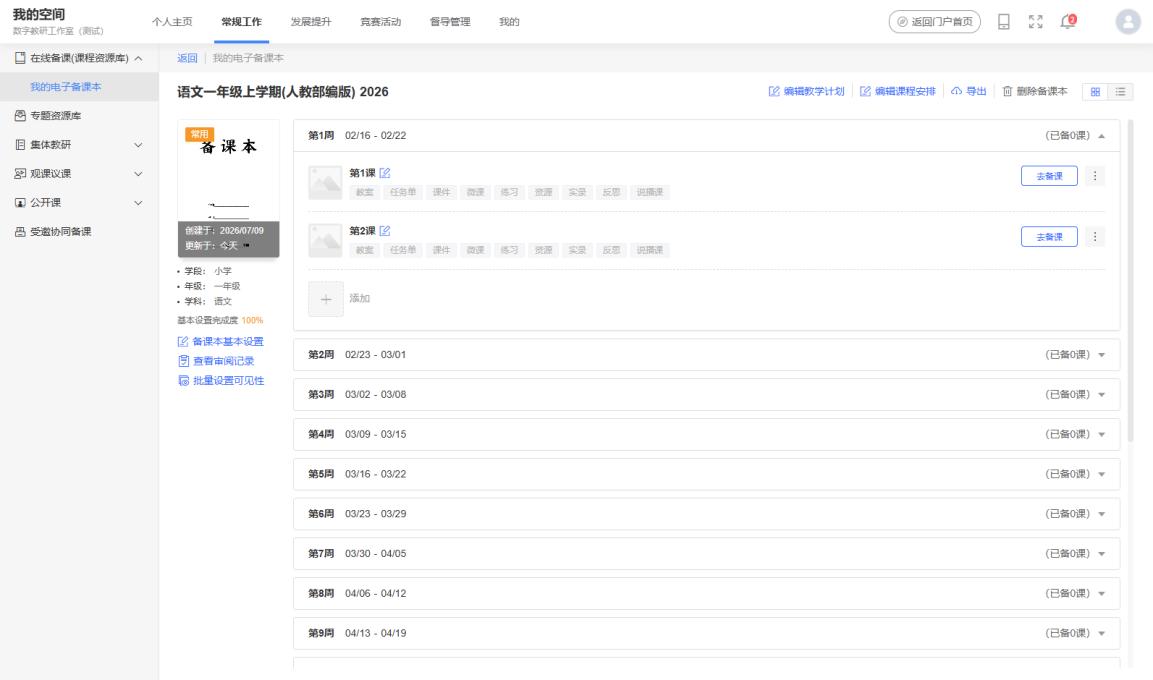
Task: Click 返回门户首页 button
Action: (935, 22)
